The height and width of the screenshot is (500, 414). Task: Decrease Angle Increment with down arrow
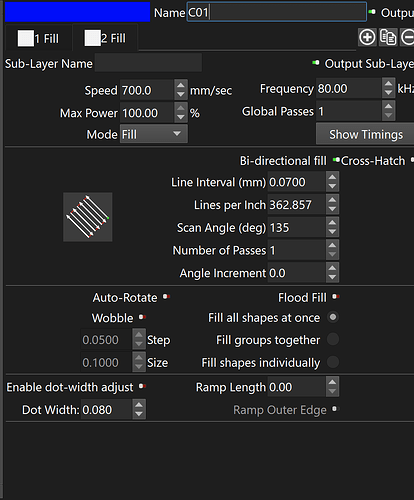coord(332,277)
